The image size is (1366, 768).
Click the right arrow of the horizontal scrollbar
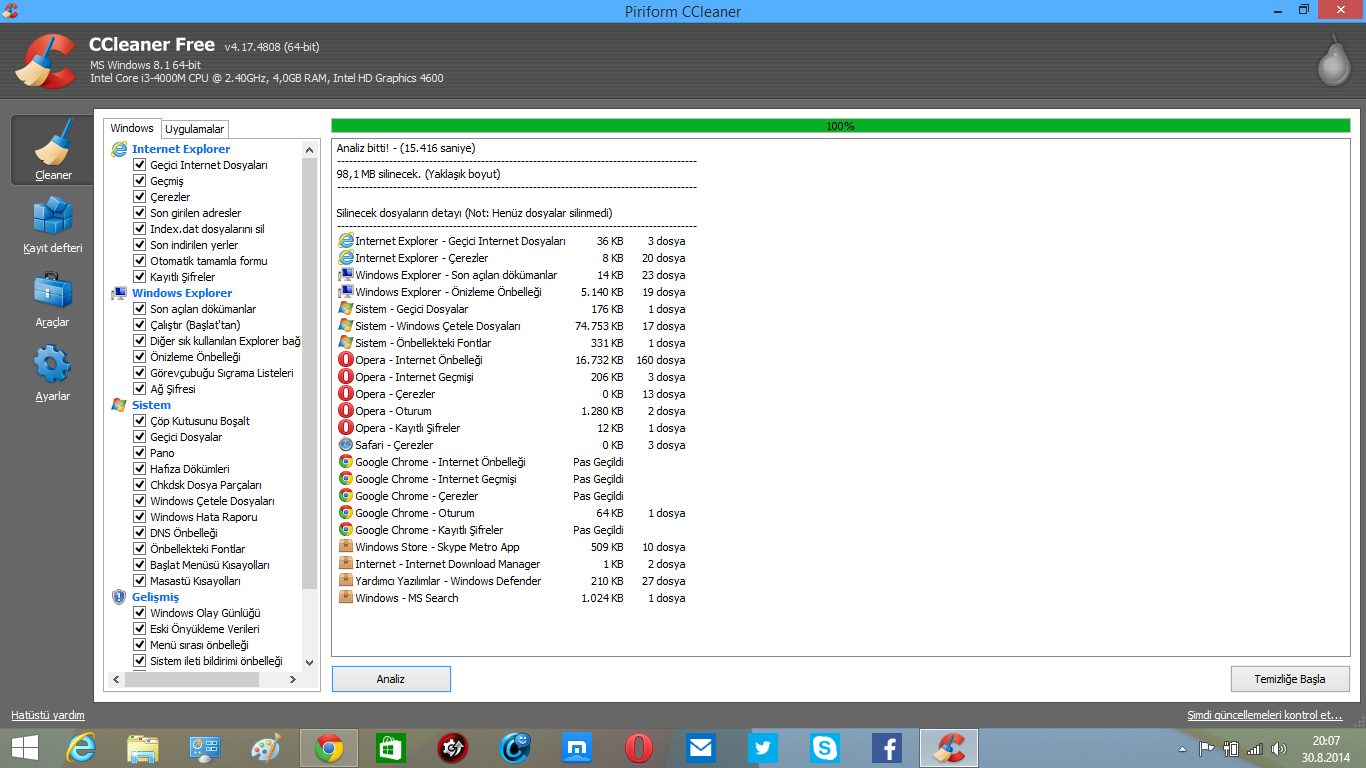pyautogui.click(x=293, y=679)
